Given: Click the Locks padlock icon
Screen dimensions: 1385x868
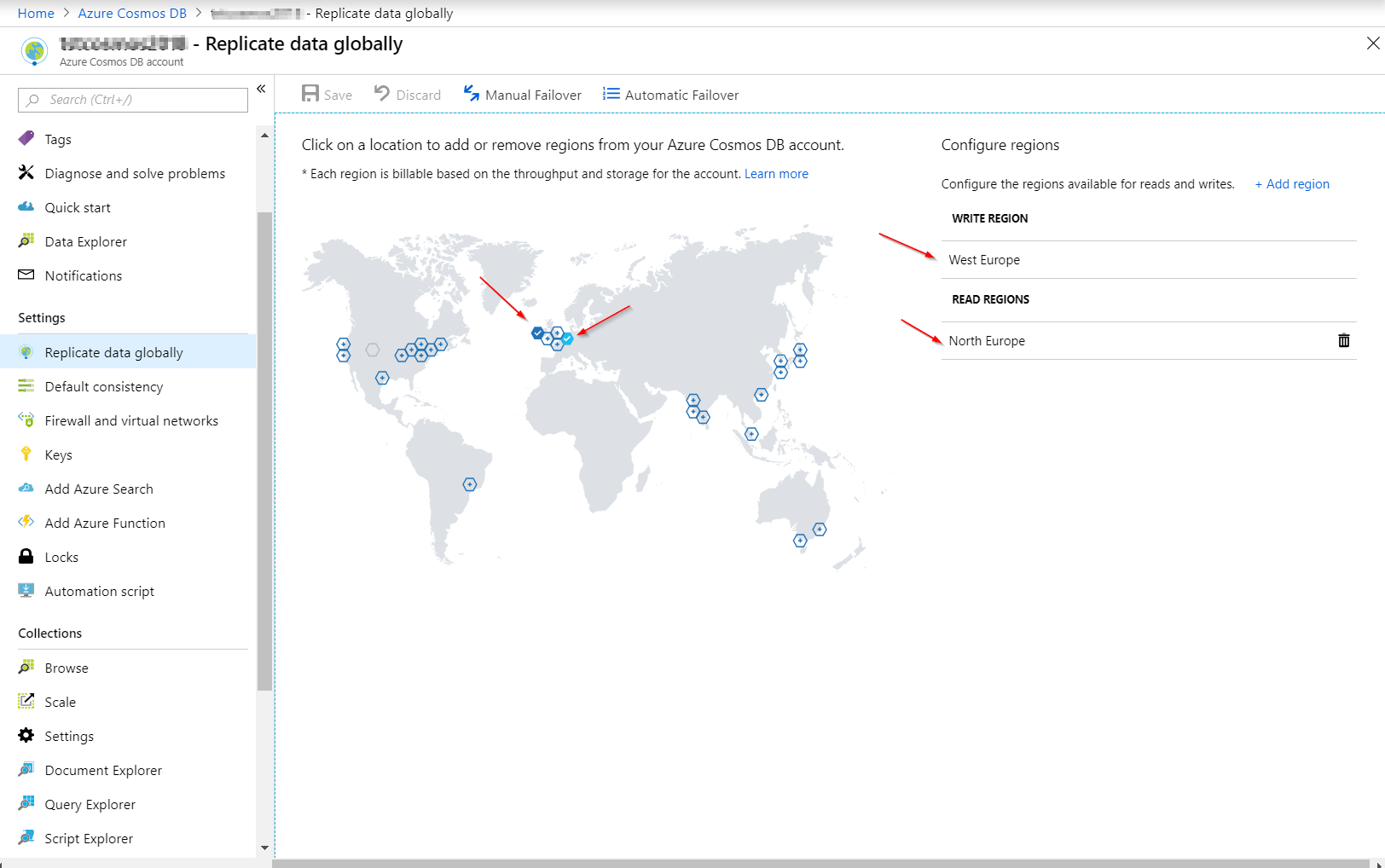Looking at the screenshot, I should pos(26,556).
